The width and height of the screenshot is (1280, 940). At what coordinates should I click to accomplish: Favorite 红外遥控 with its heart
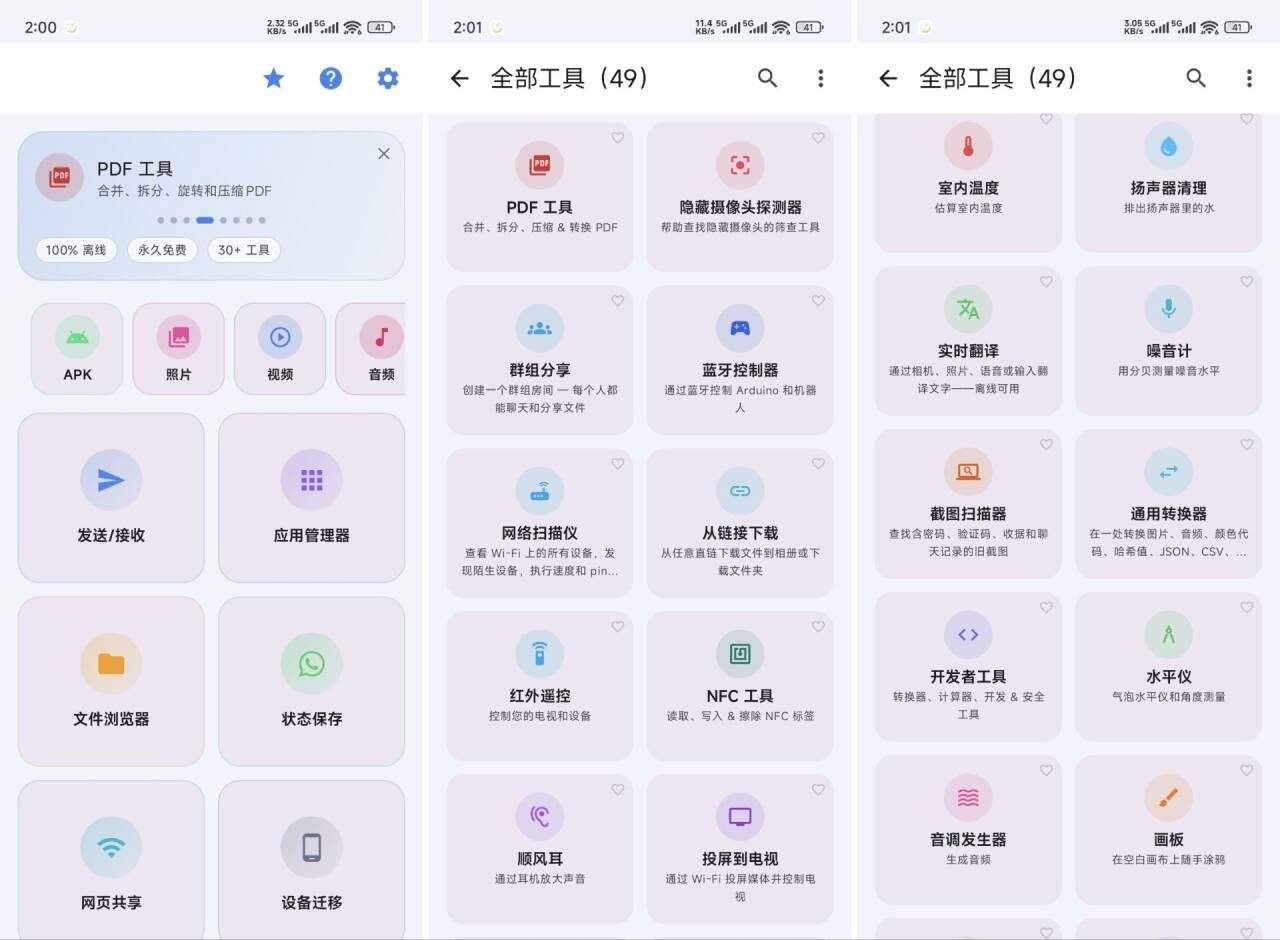[x=618, y=627]
